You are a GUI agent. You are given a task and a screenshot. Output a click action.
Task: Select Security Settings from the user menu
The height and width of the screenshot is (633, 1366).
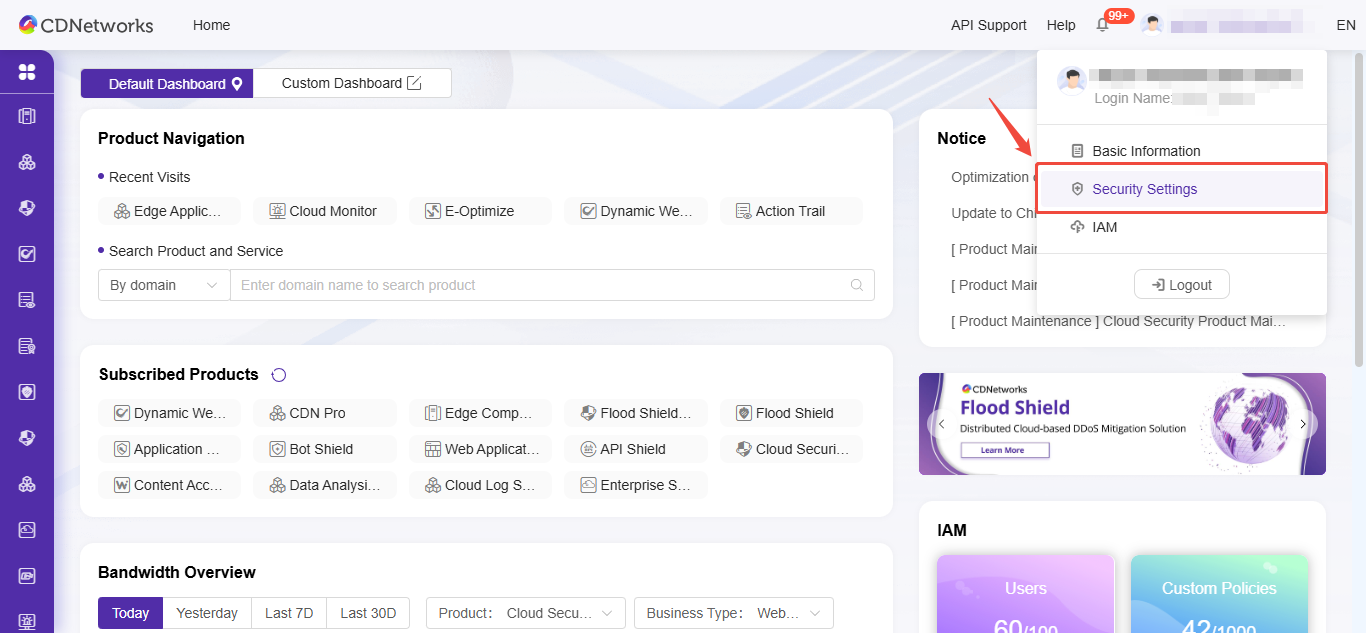pos(1144,189)
